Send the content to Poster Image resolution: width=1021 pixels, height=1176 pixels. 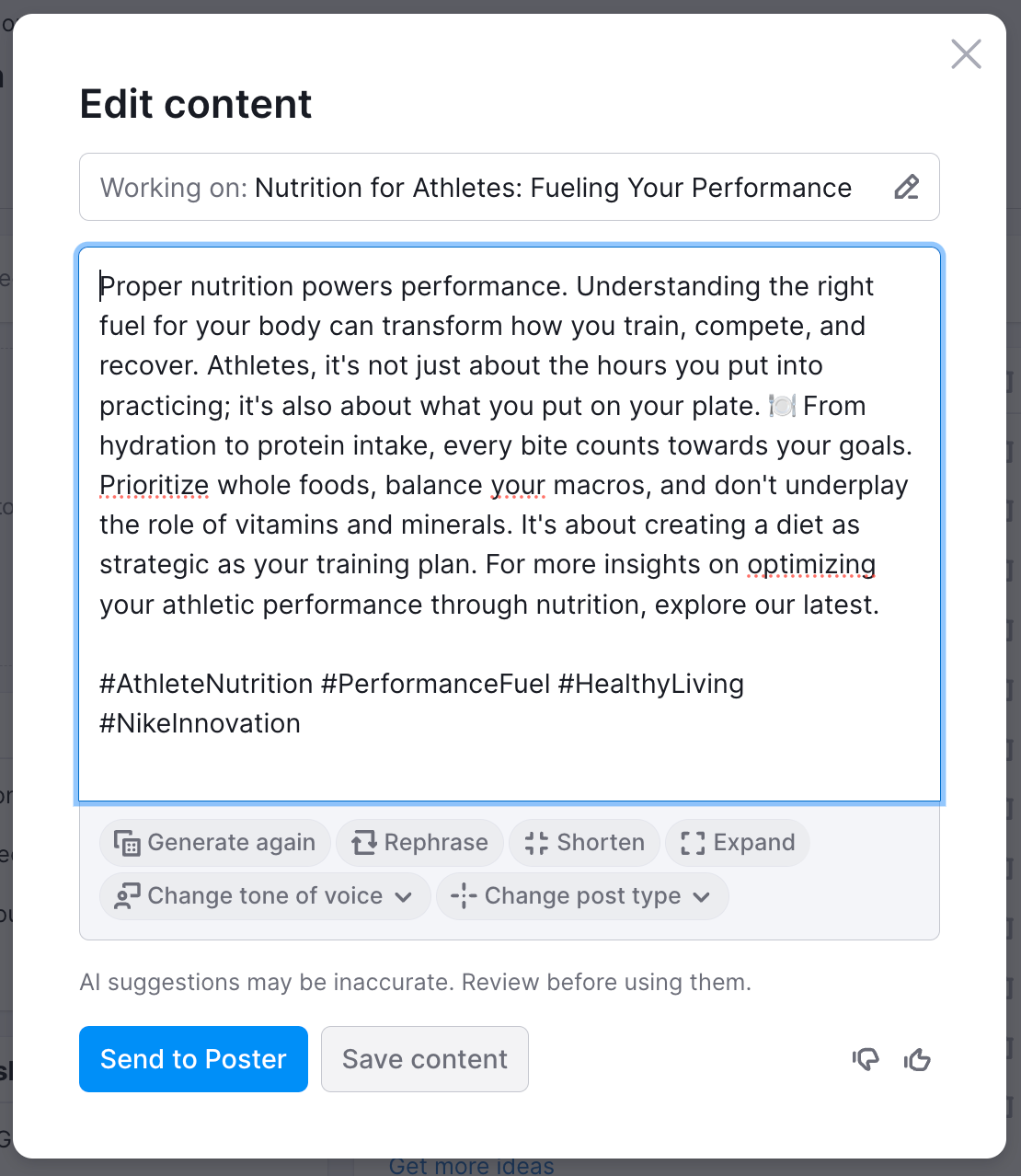click(x=193, y=1059)
